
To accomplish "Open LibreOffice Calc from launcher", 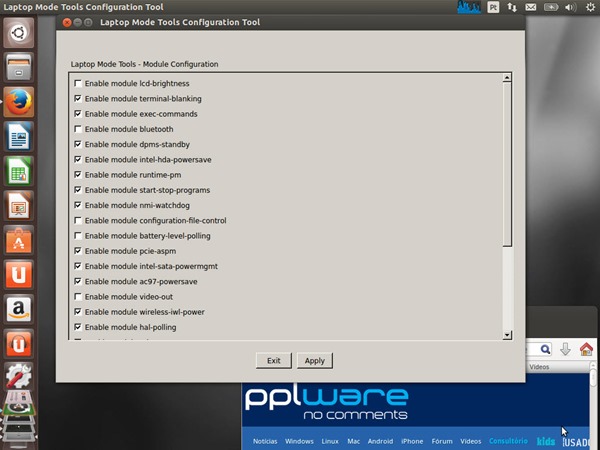I will click(19, 171).
